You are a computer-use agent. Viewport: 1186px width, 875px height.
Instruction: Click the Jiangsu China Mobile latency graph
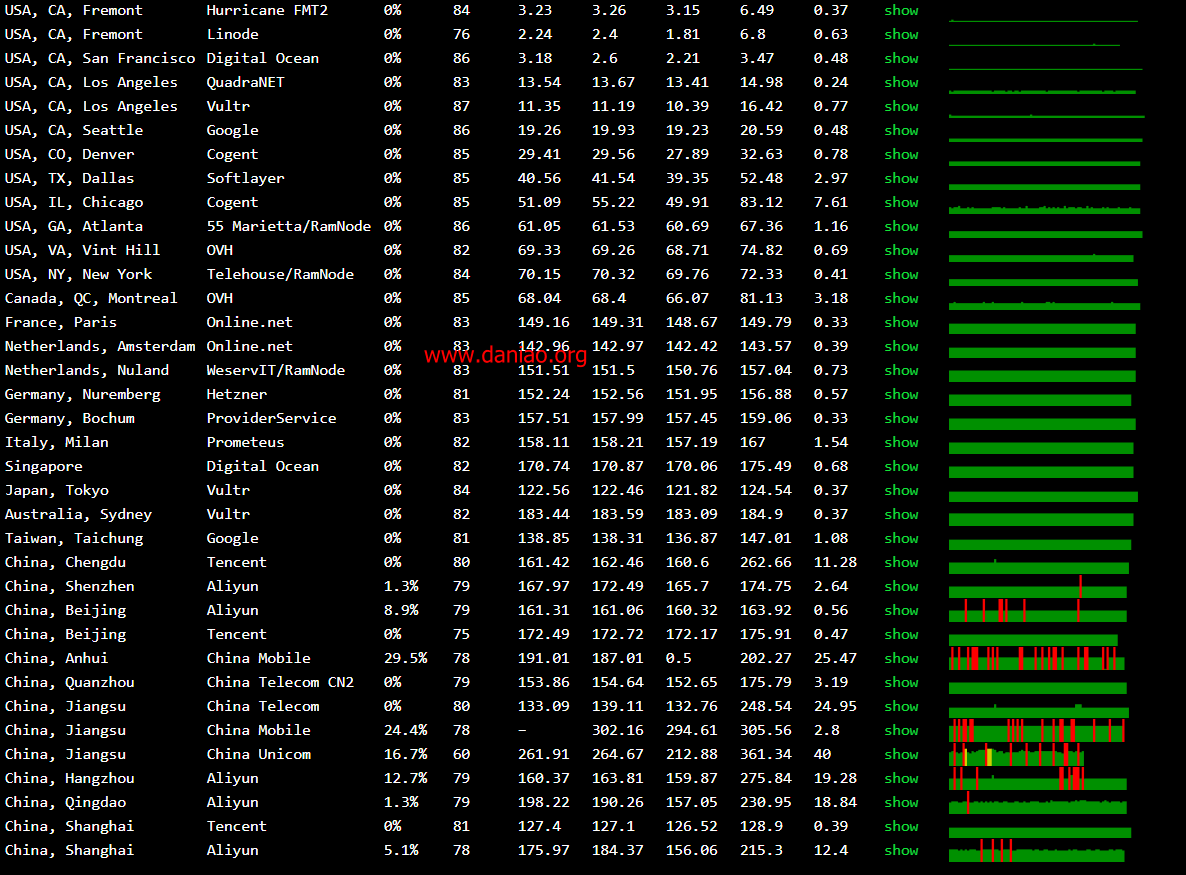click(x=1037, y=731)
